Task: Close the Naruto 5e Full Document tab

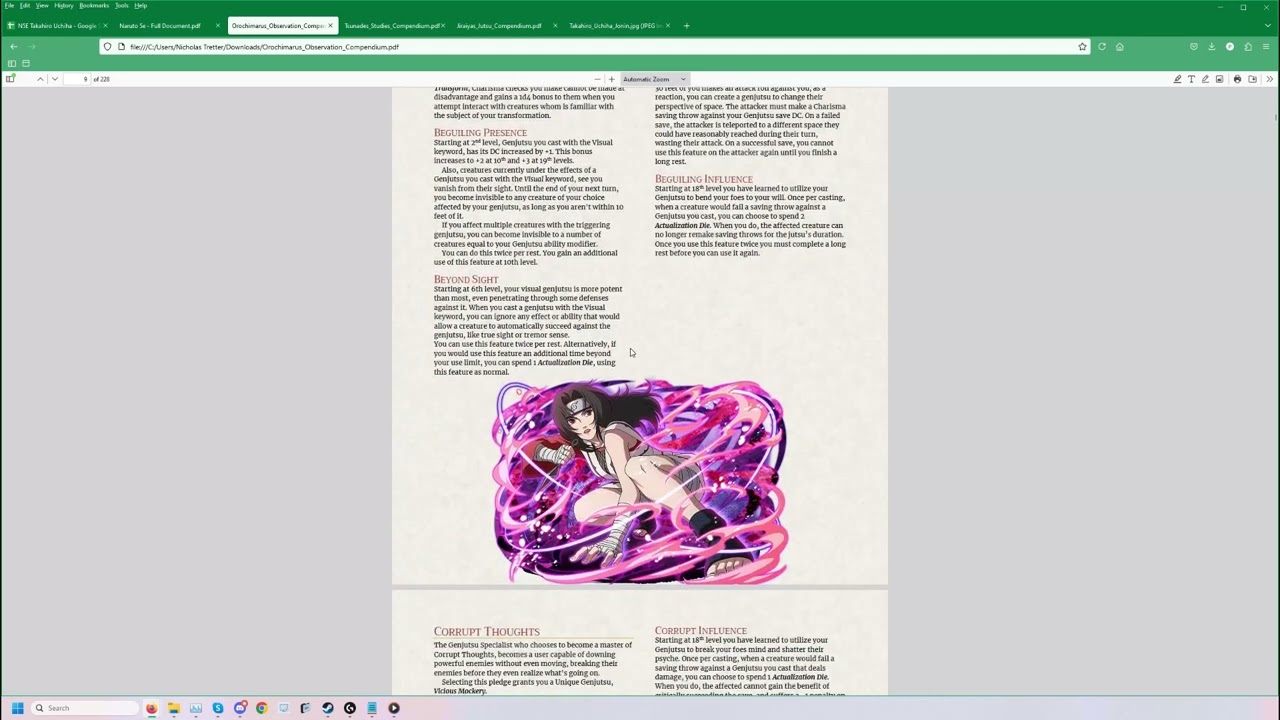Action: pos(217,25)
